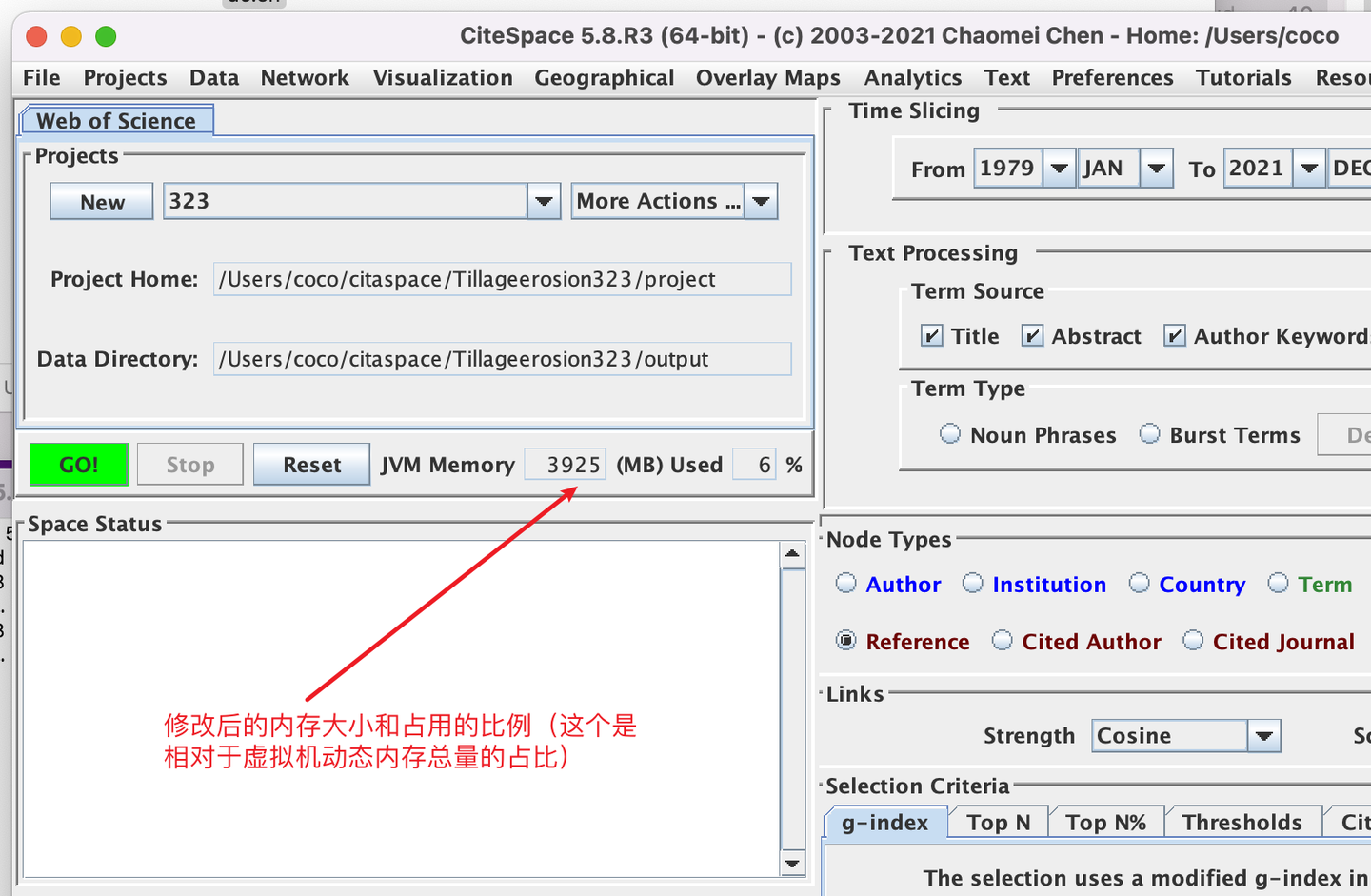
Task: Select the Burst Terms radio button
Action: (x=1150, y=434)
